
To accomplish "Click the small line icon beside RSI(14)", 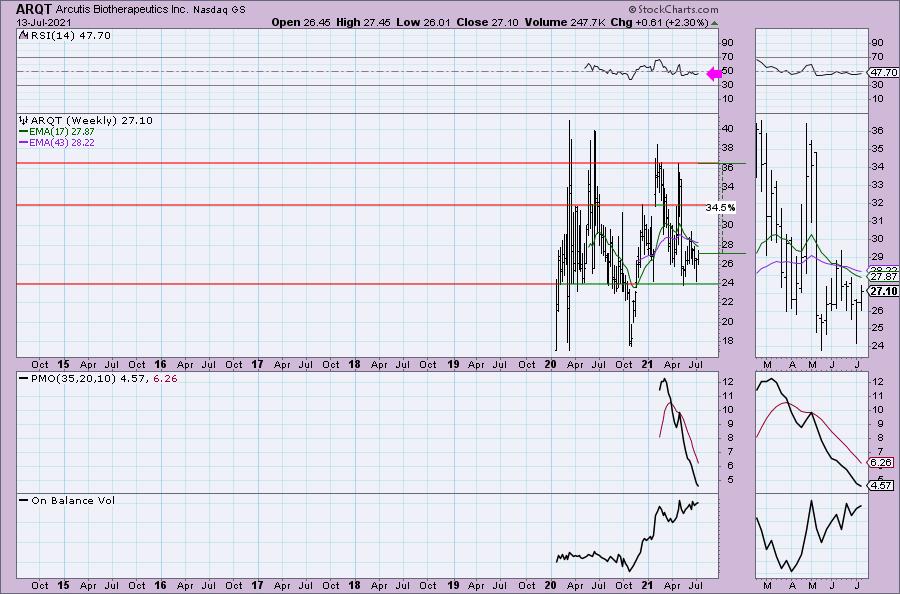I will (24, 36).
